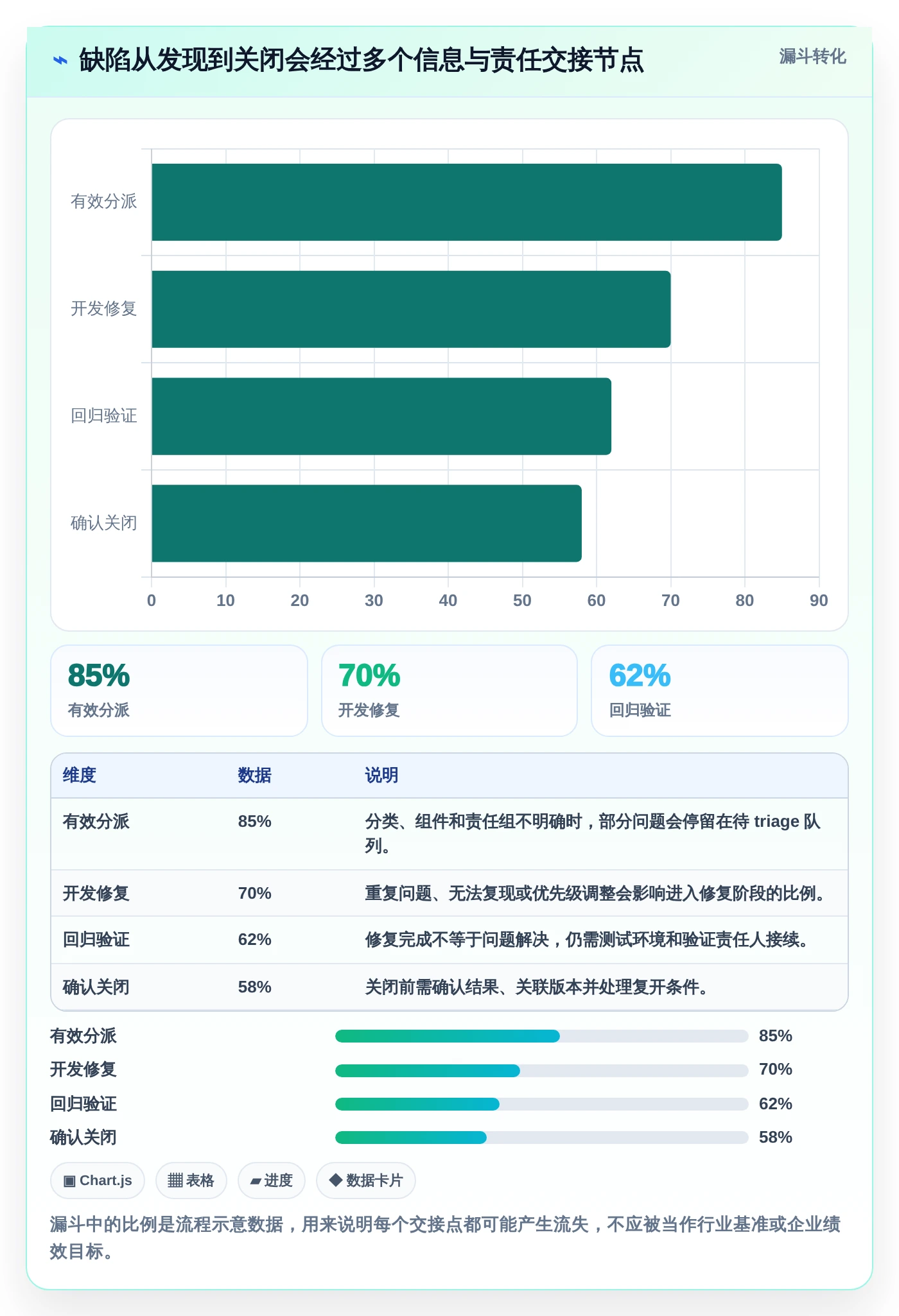Click the description mentioning triage 队列
This screenshot has height=1316, width=899.
(593, 833)
